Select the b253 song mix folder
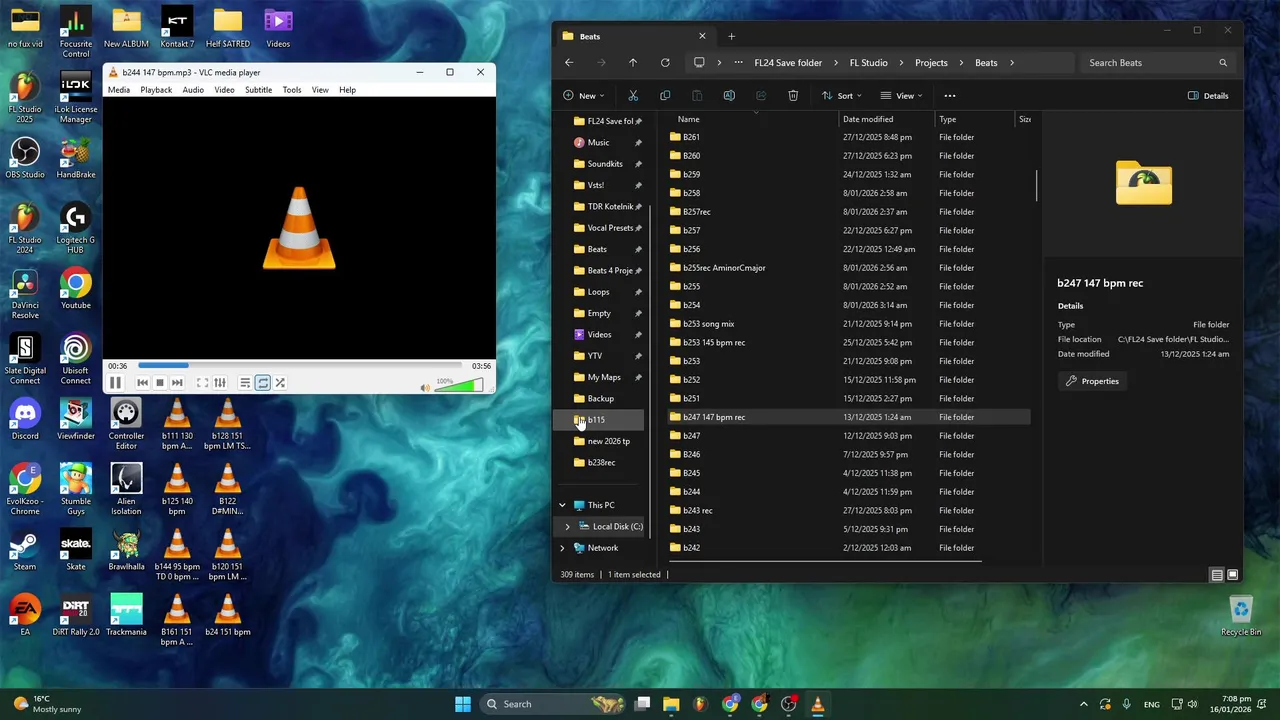This screenshot has height=720, width=1280. tap(708, 324)
